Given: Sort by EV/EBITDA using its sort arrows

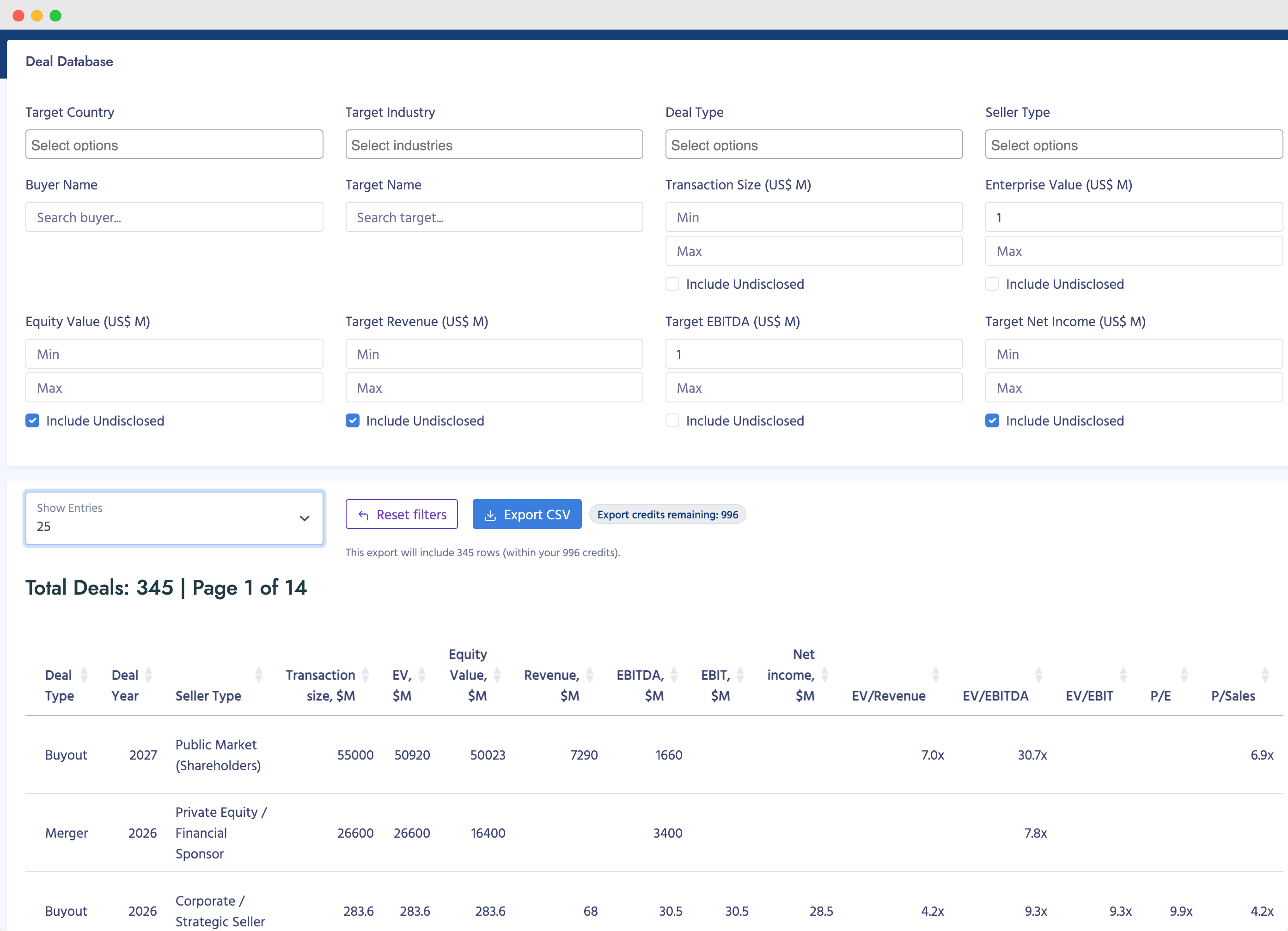Looking at the screenshot, I should (x=1040, y=675).
